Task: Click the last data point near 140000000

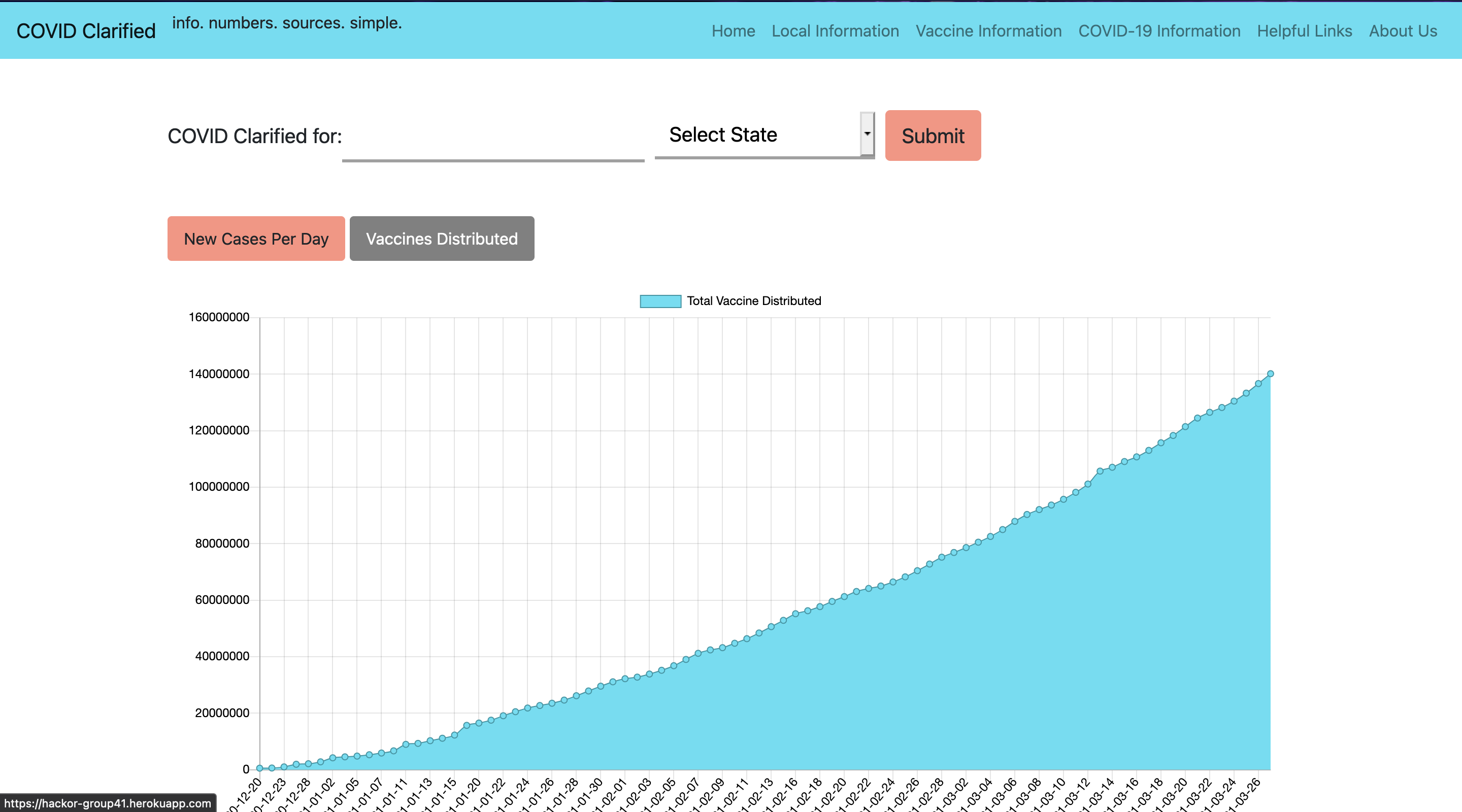Action: 1270,374
